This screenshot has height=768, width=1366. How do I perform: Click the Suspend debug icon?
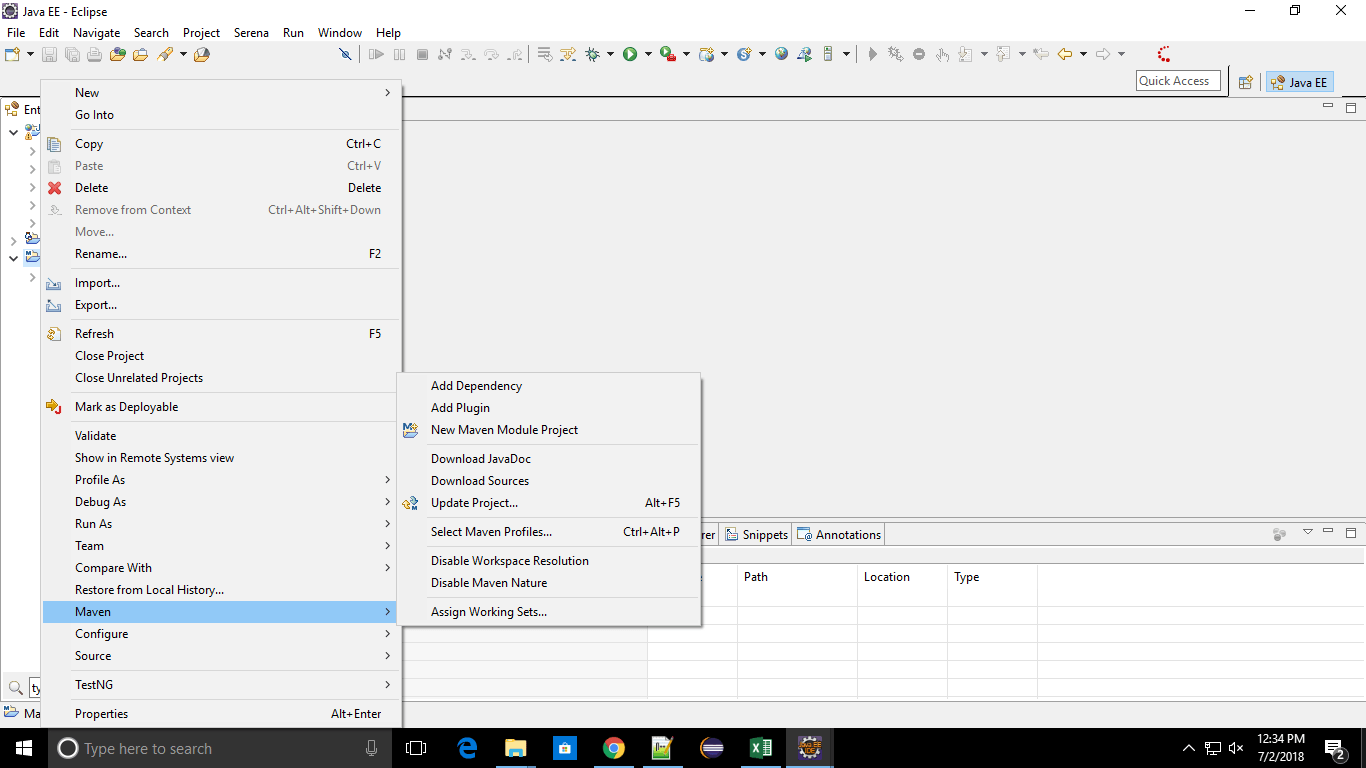pos(399,54)
